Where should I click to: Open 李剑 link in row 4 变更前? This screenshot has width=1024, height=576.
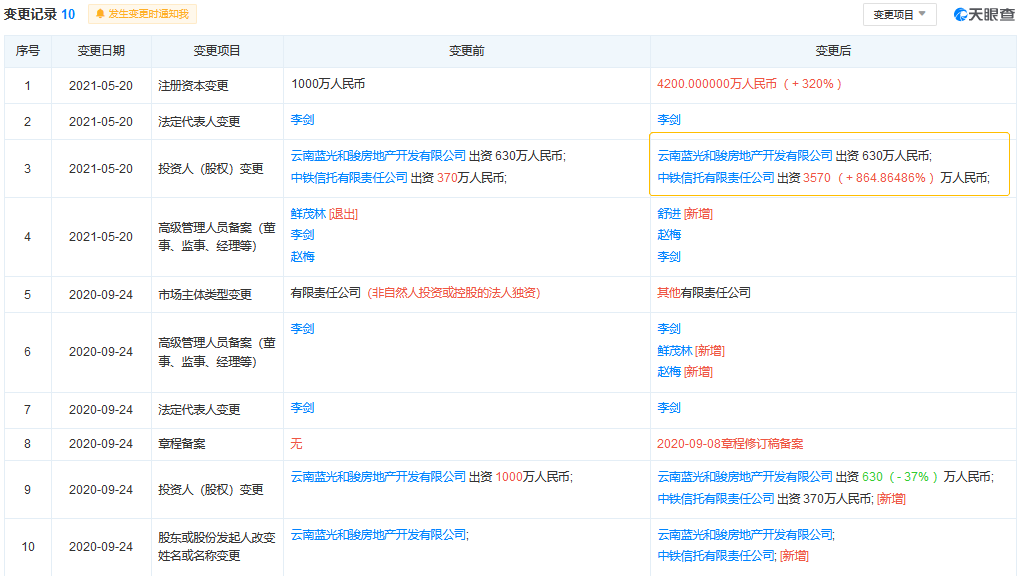tap(302, 234)
